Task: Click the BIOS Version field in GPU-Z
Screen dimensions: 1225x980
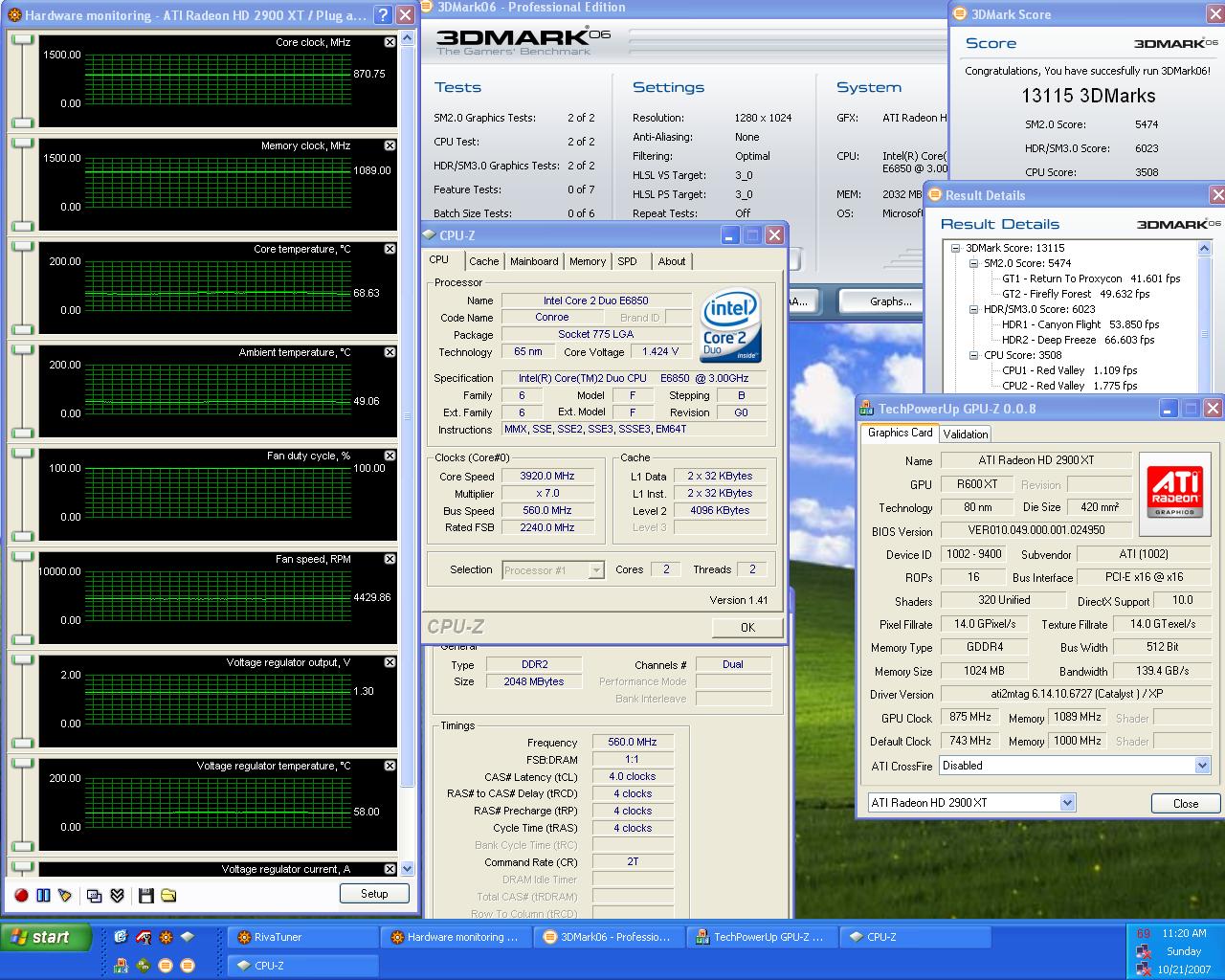Action: click(1036, 530)
